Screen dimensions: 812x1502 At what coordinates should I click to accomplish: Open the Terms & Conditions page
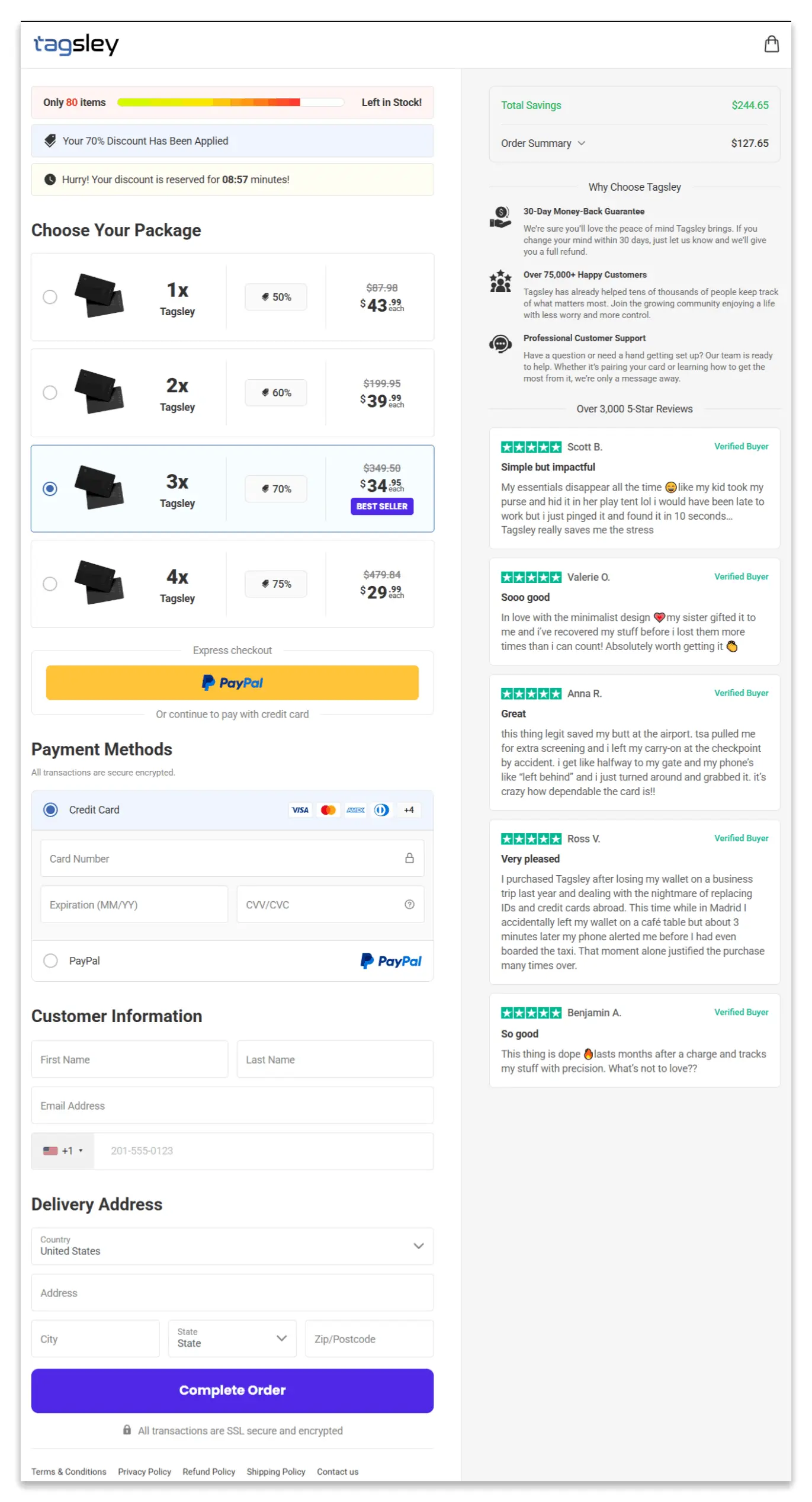tap(69, 1471)
